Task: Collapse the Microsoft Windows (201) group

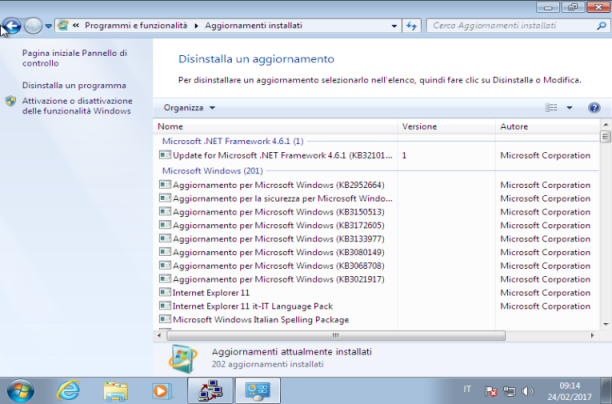Action: click(212, 171)
